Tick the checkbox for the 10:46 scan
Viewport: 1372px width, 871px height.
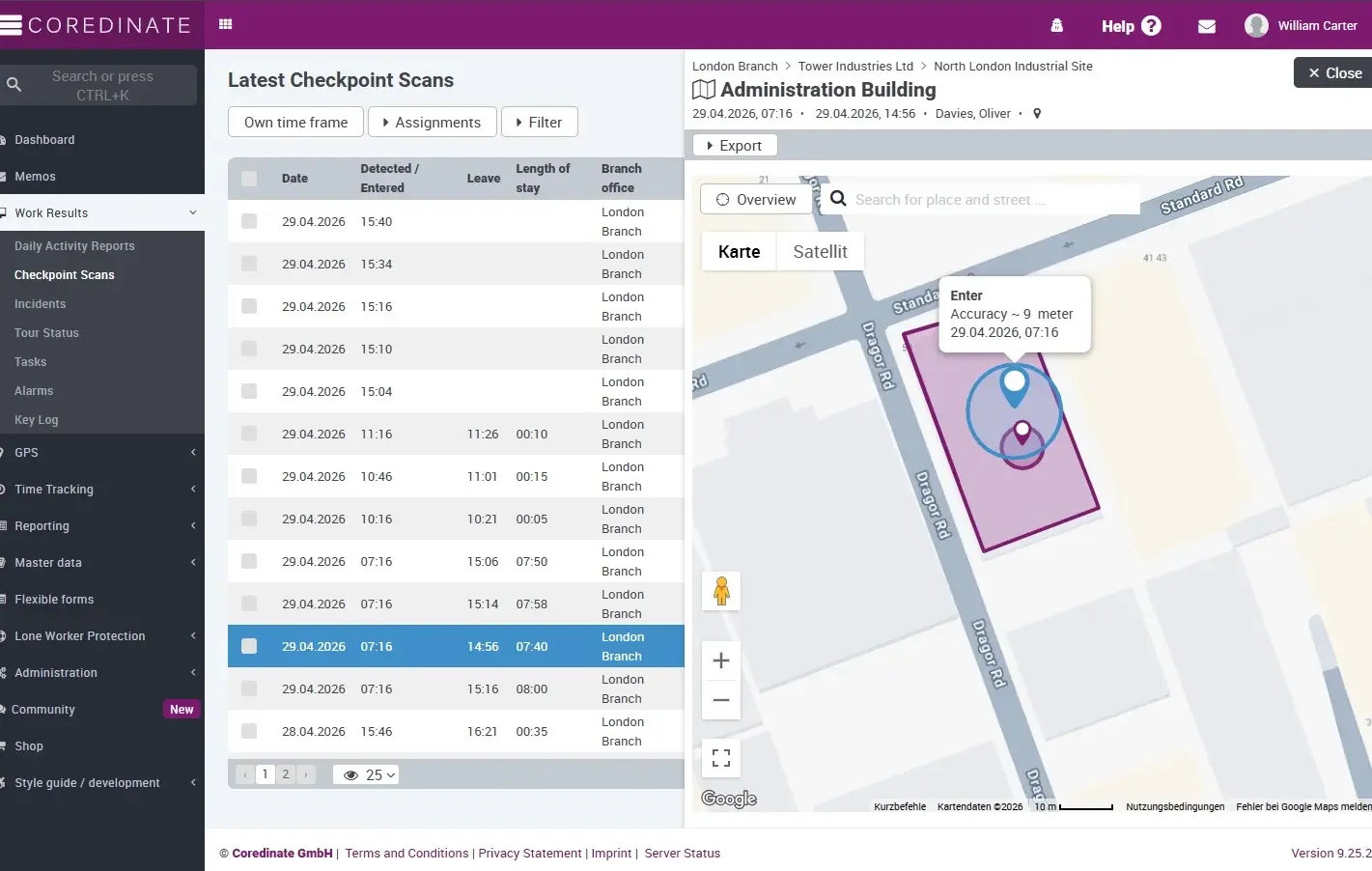[x=249, y=476]
